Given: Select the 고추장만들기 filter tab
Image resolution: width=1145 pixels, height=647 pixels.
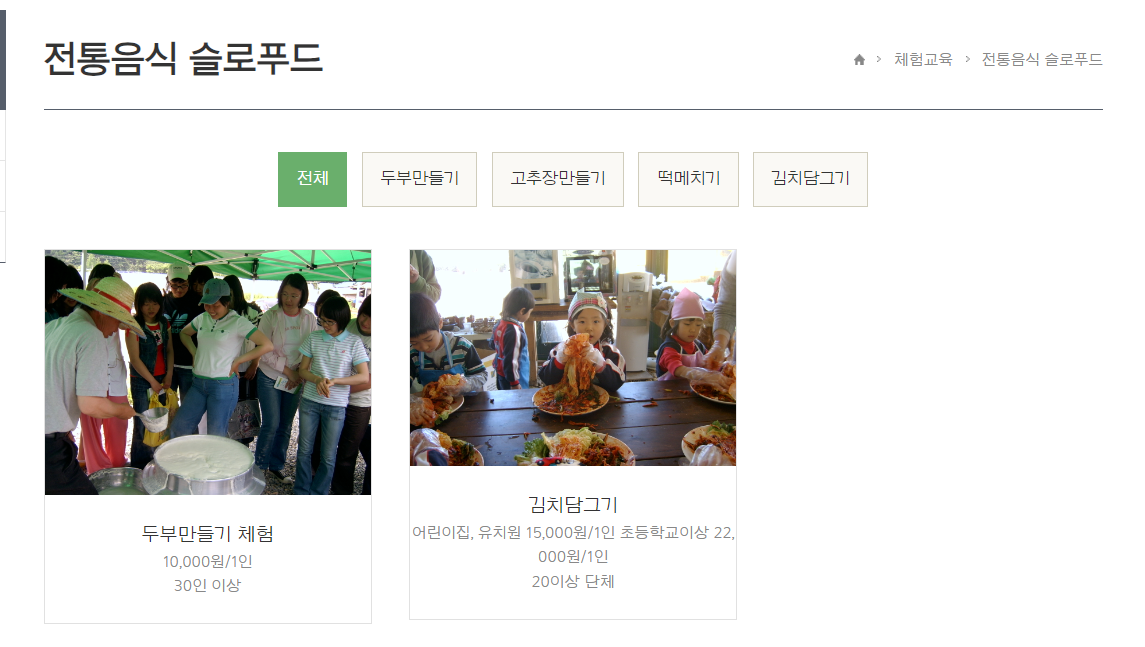Looking at the screenshot, I should (558, 179).
